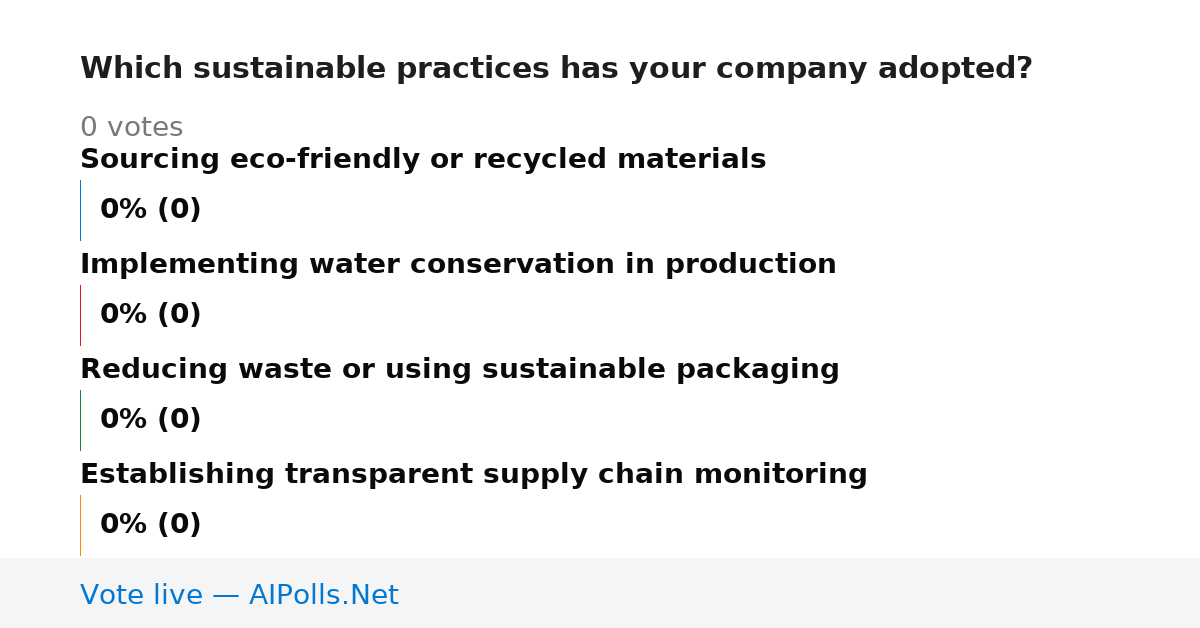1200x628 pixels.
Task: Click the blue bar under eco-friendly materials
Action: click(80, 210)
